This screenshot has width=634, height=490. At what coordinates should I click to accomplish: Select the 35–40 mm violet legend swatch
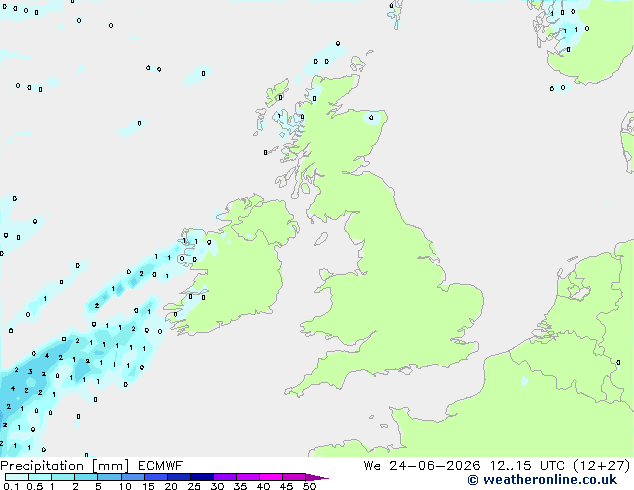247,477
